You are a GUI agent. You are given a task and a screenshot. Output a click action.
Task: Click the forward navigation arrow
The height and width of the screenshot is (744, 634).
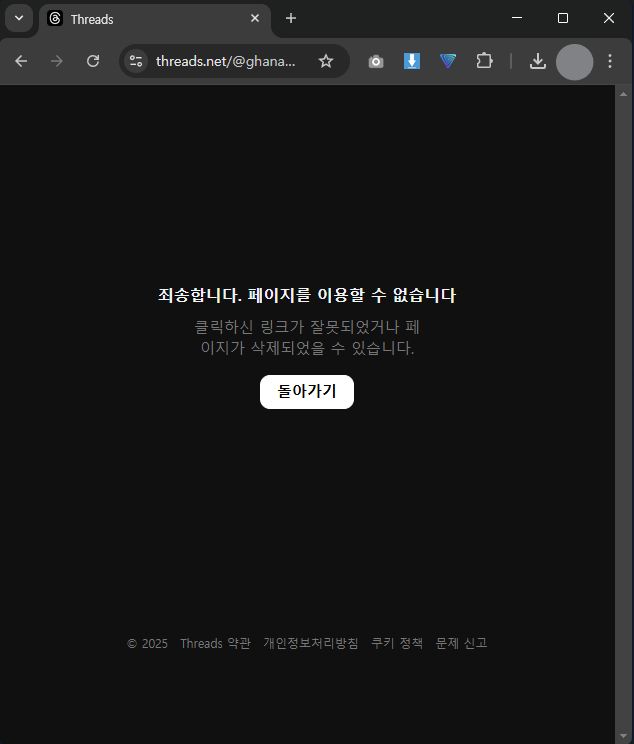pyautogui.click(x=57, y=61)
